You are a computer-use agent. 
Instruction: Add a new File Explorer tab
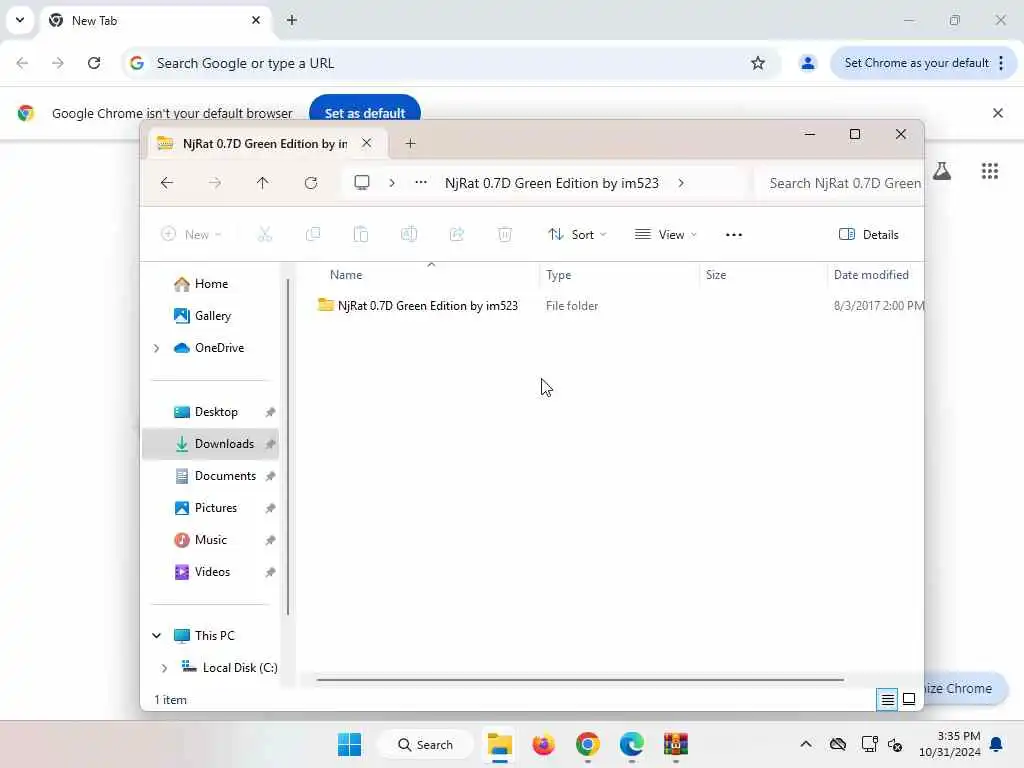pos(410,144)
